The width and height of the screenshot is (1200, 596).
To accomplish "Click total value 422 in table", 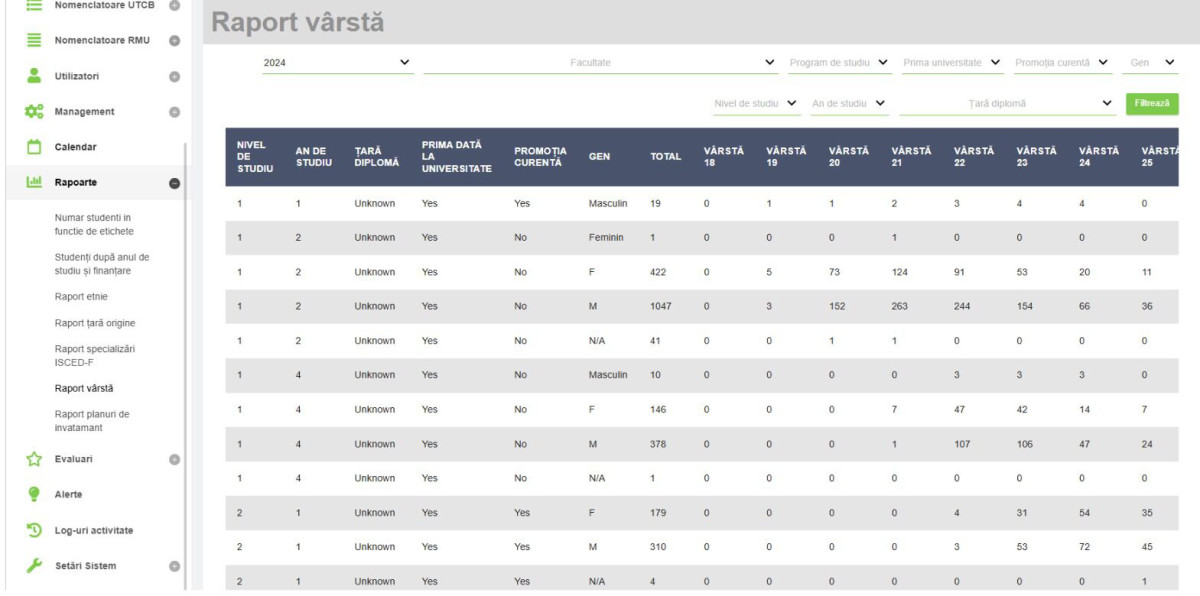I will pyautogui.click(x=659, y=272).
